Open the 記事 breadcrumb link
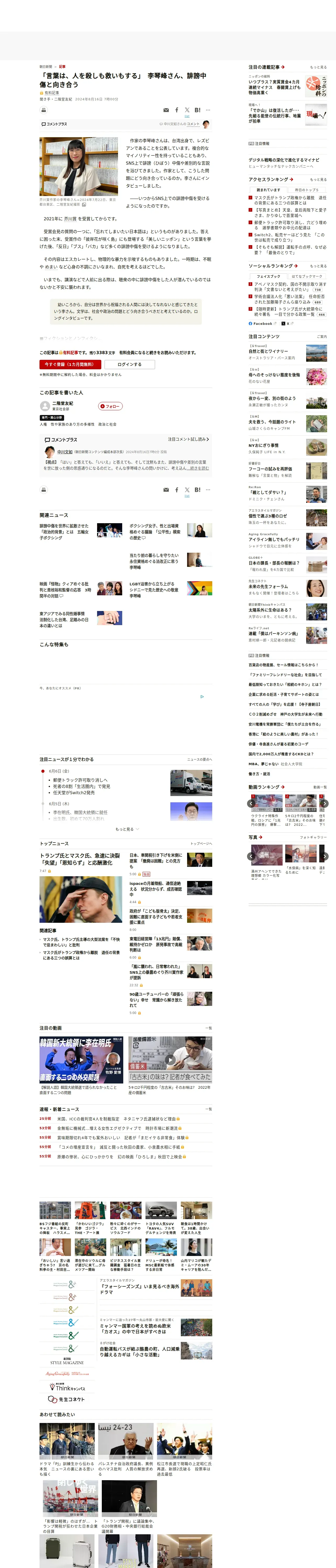The image size is (336, 1568). click(62, 66)
